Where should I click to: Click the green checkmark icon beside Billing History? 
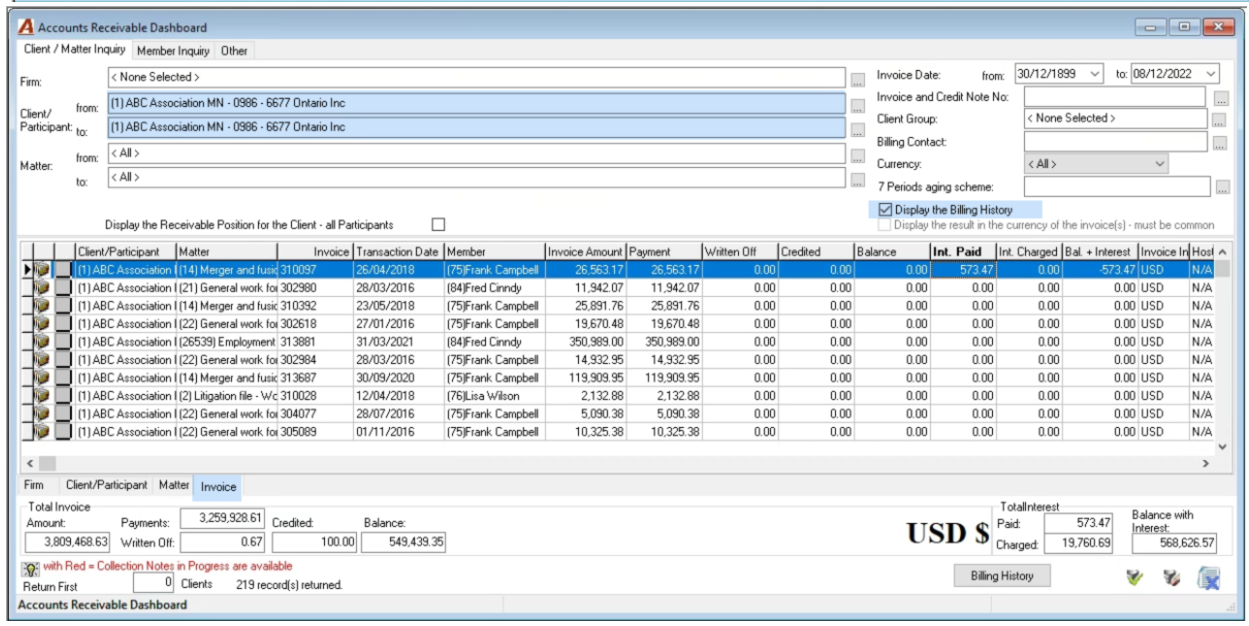coord(1134,577)
